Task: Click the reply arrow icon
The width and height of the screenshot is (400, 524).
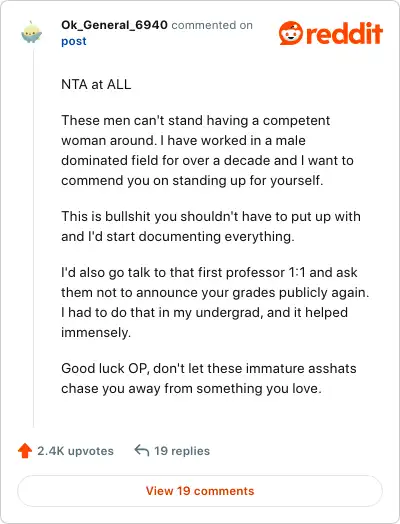Action: pyautogui.click(x=141, y=450)
